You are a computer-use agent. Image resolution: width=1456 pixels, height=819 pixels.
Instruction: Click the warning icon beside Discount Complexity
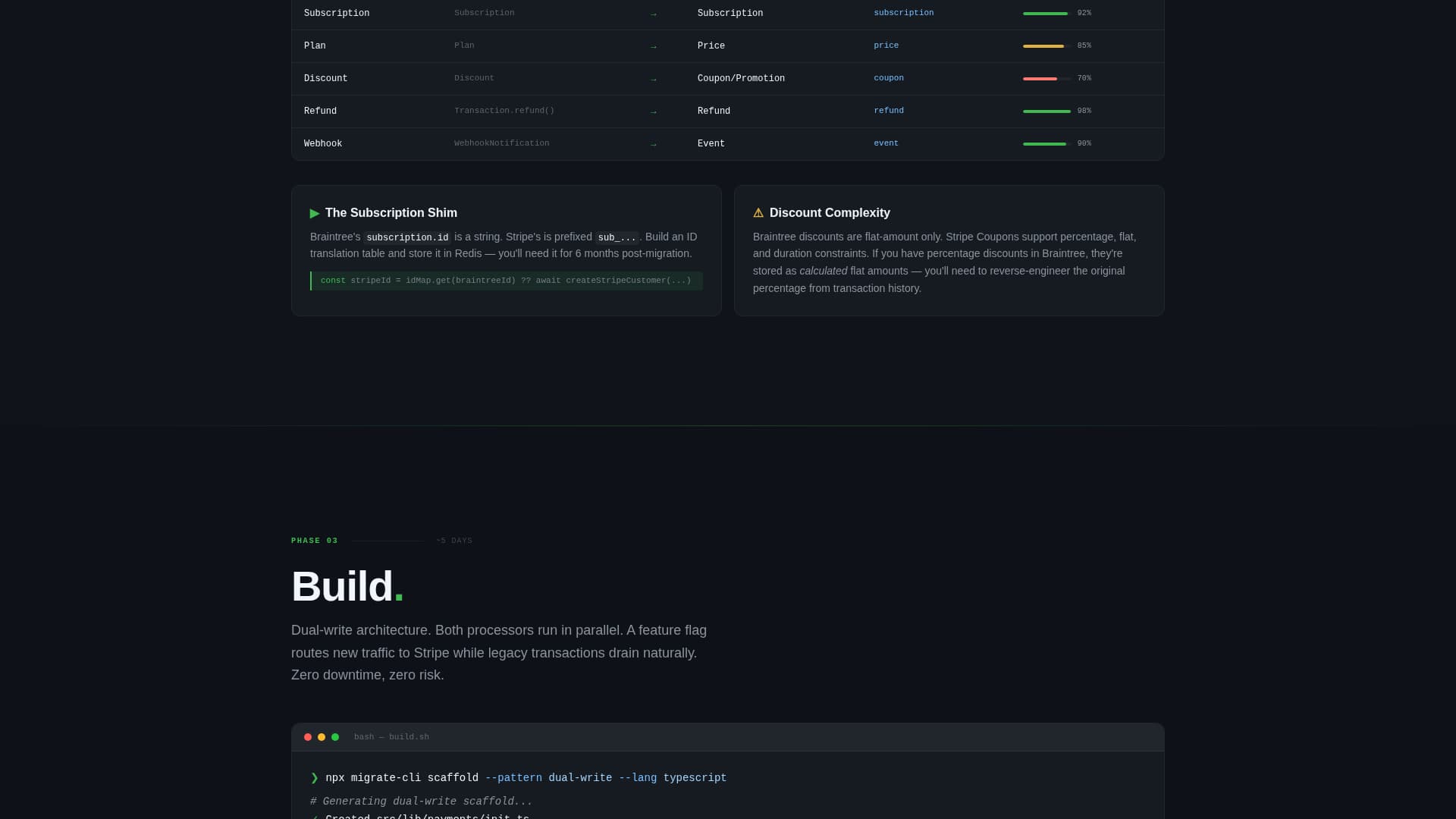[758, 213]
